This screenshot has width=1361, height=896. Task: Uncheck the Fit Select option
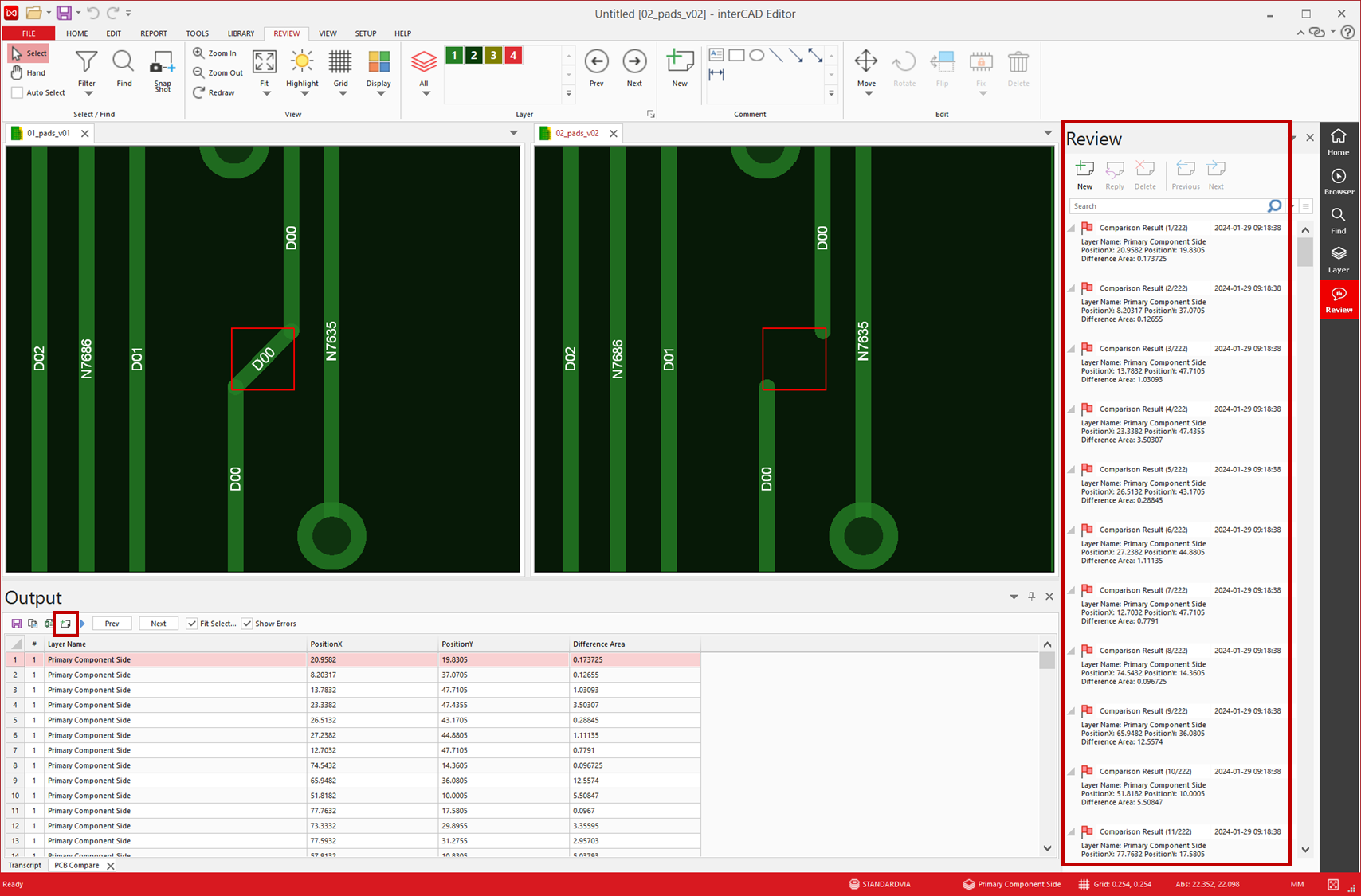(x=192, y=624)
